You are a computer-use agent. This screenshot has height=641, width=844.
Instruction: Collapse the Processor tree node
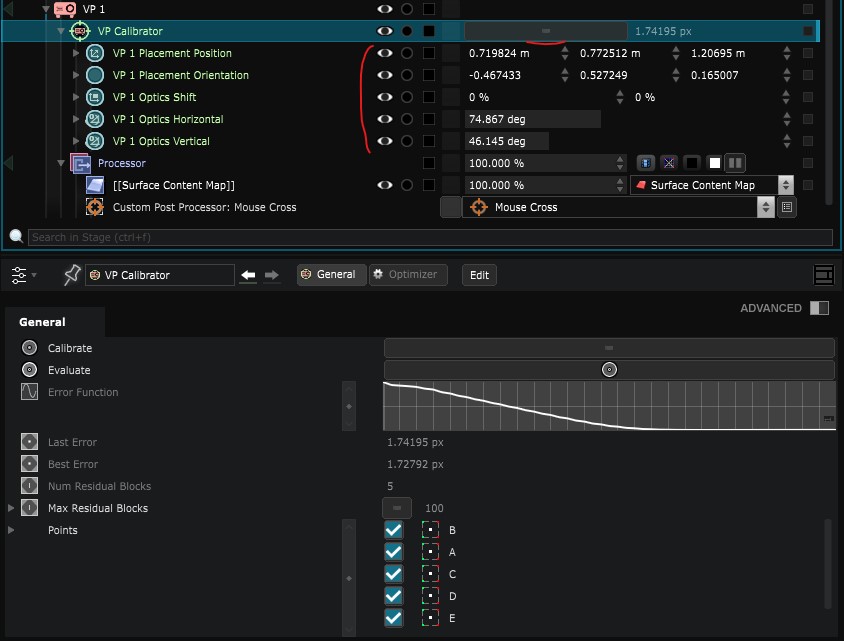click(x=61, y=164)
